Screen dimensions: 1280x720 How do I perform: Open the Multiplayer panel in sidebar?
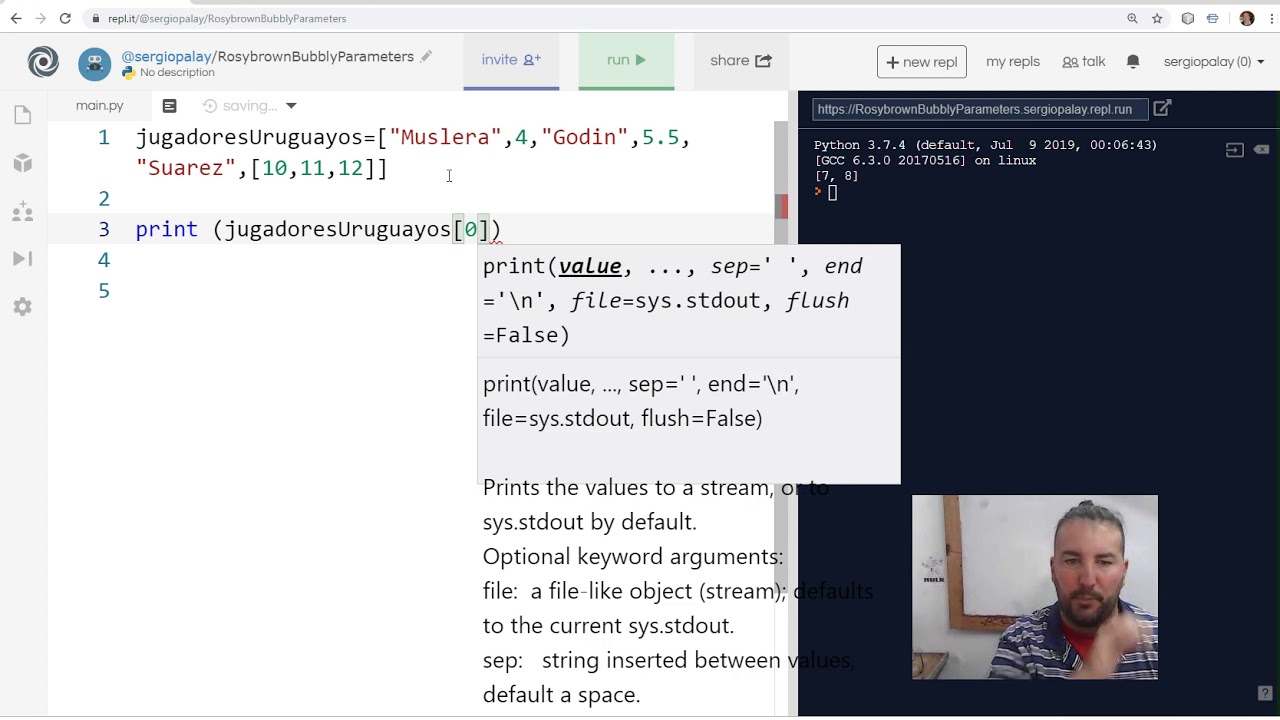(23, 211)
